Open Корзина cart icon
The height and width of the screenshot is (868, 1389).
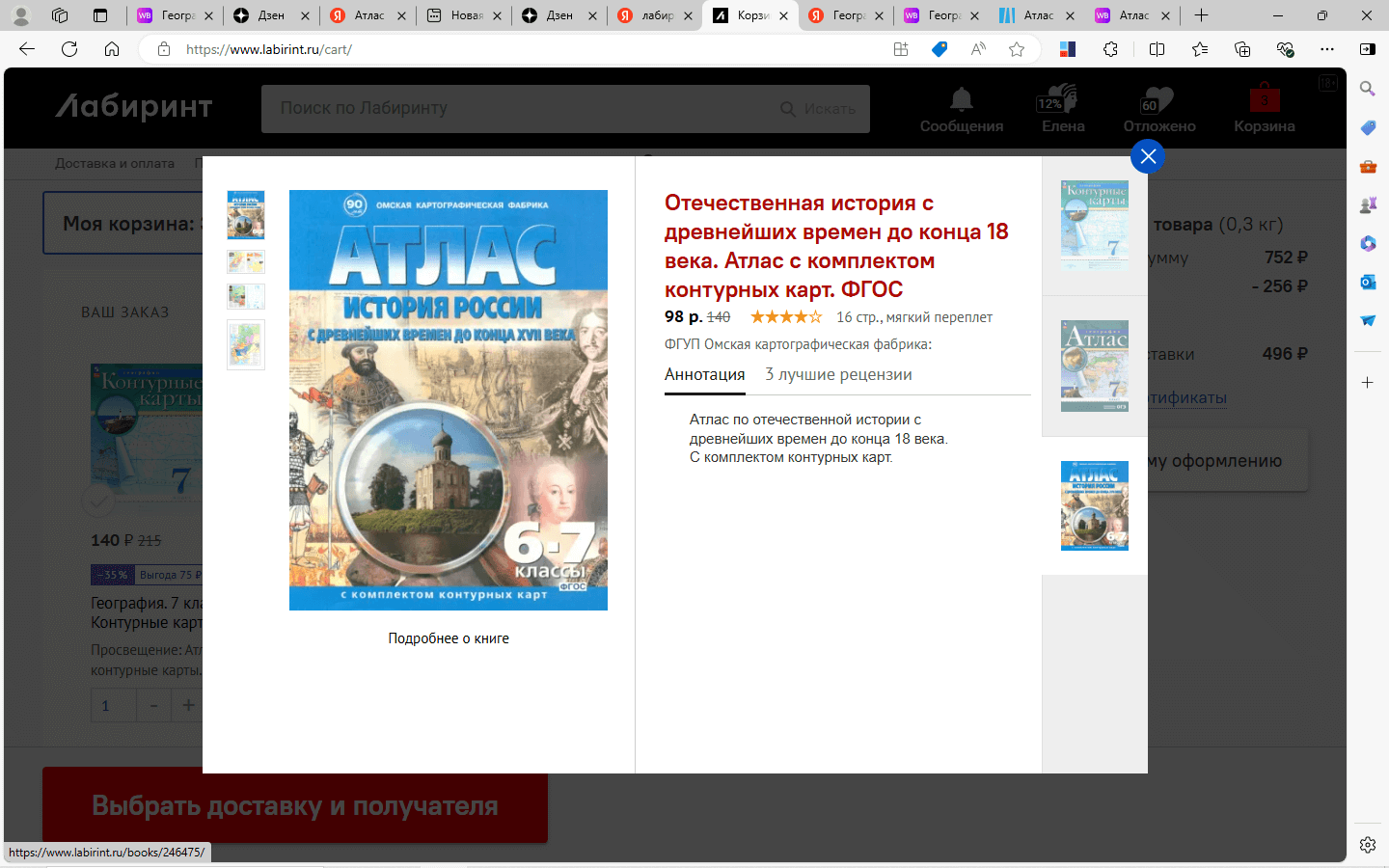pyautogui.click(x=1265, y=109)
